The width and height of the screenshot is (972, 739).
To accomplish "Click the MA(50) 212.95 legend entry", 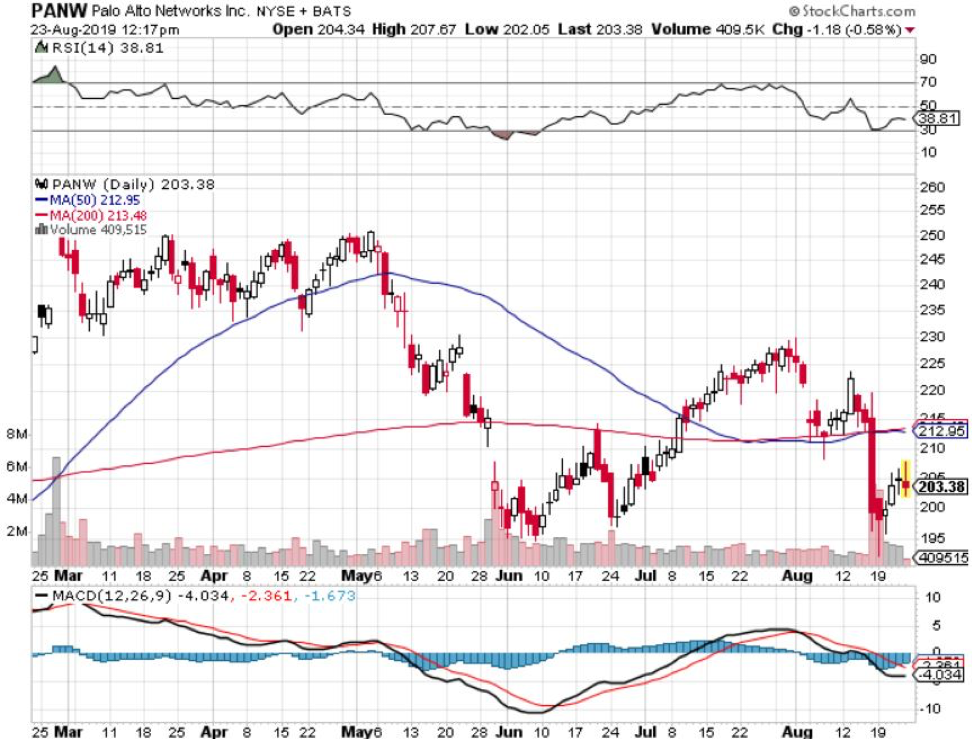I will (88, 200).
